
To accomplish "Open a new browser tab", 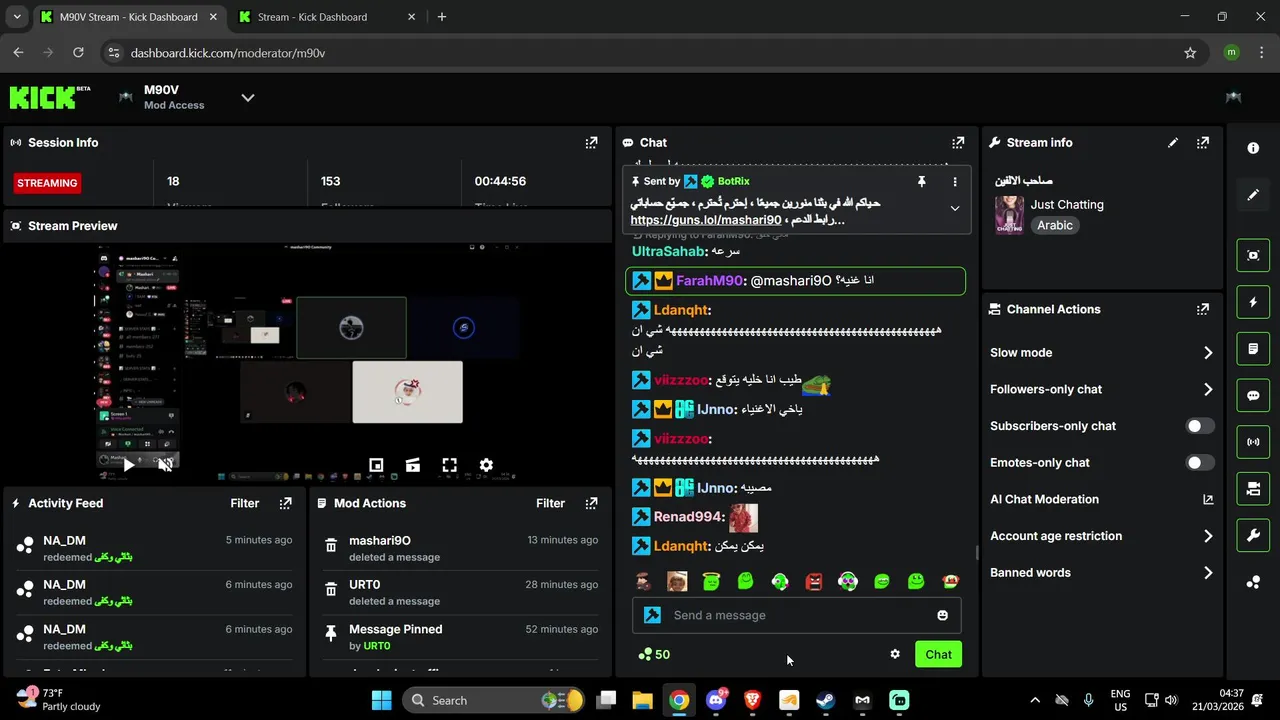I will coord(442,17).
